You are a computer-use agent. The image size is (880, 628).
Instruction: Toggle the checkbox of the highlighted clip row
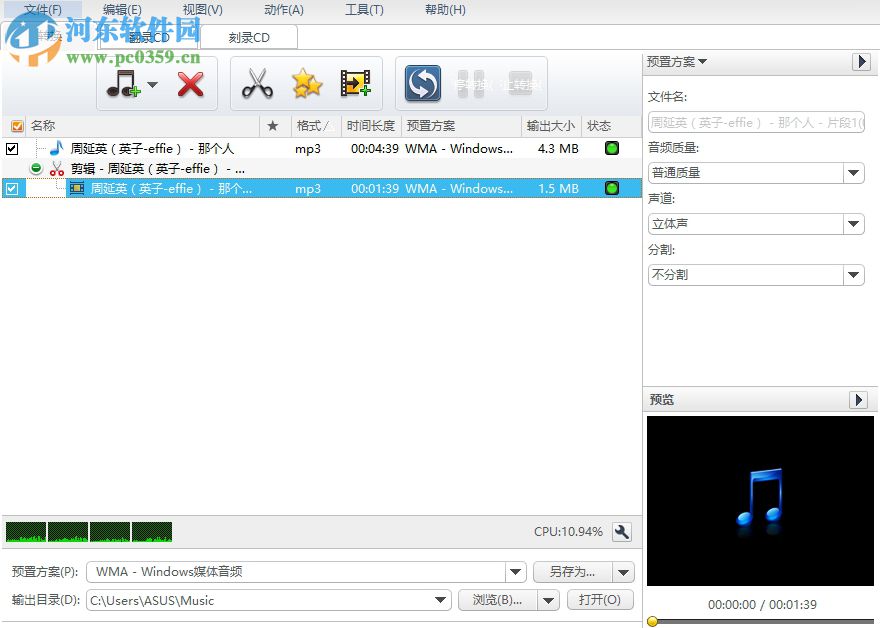pyautogui.click(x=12, y=188)
